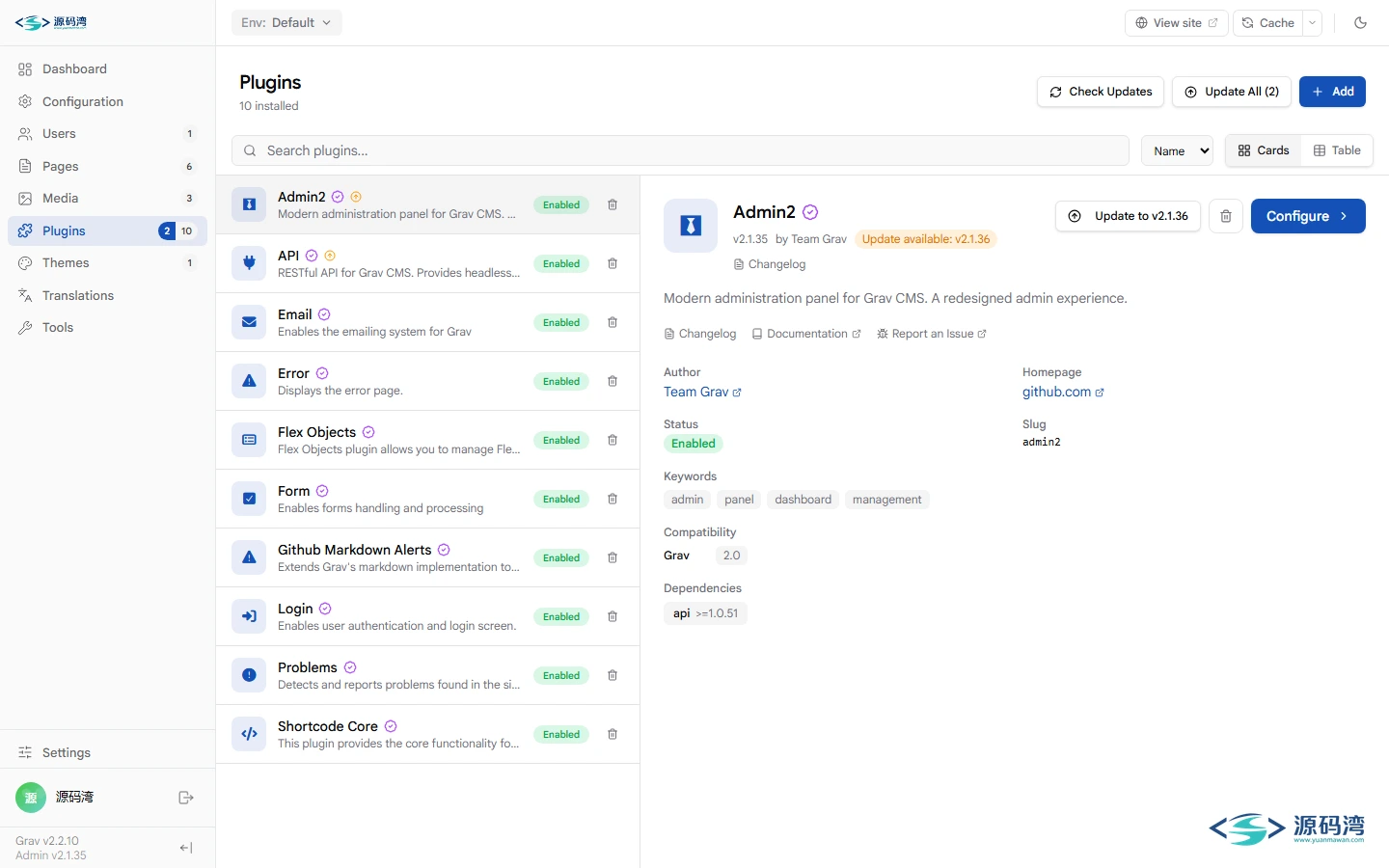The height and width of the screenshot is (868, 1389).
Task: Click Configure button for Admin2
Action: point(1308,216)
